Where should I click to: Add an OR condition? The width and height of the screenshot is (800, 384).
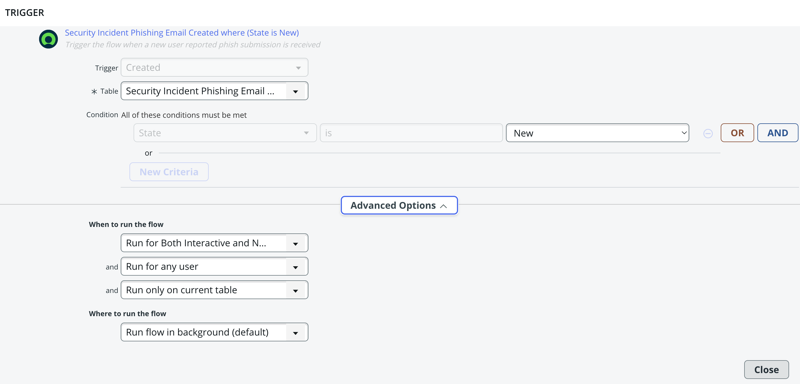pyautogui.click(x=737, y=133)
